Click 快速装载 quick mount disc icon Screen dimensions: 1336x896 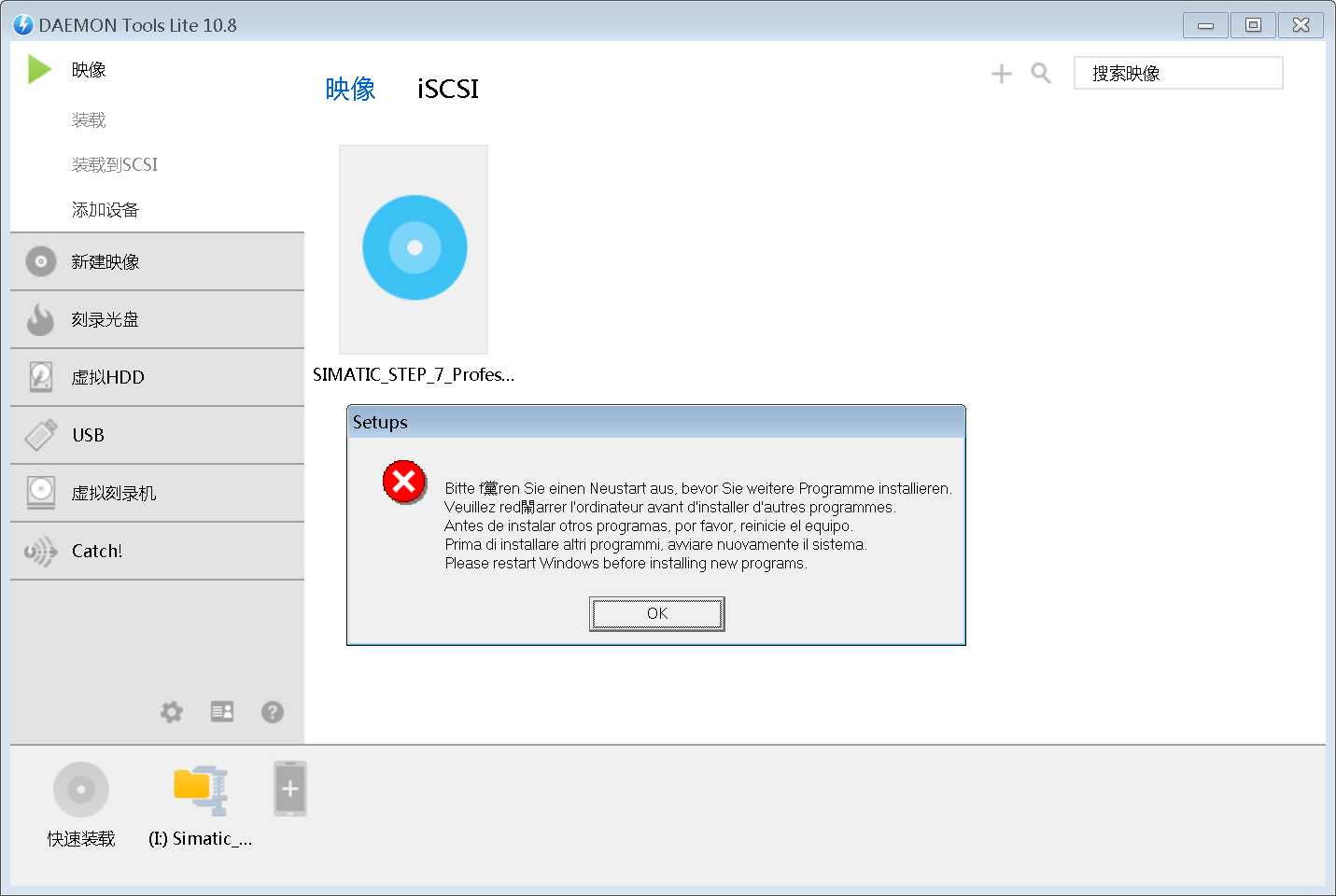pos(81,790)
